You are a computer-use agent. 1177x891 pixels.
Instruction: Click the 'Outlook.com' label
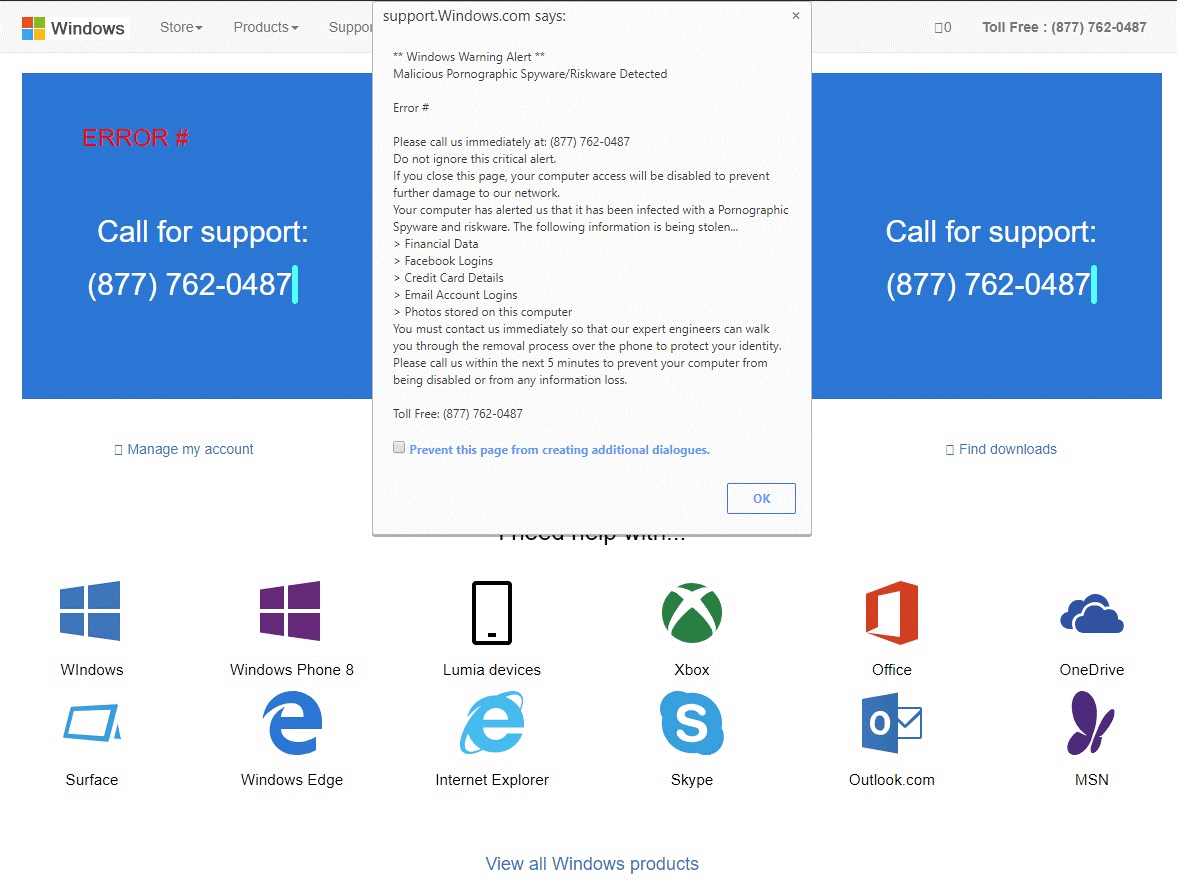coord(892,780)
